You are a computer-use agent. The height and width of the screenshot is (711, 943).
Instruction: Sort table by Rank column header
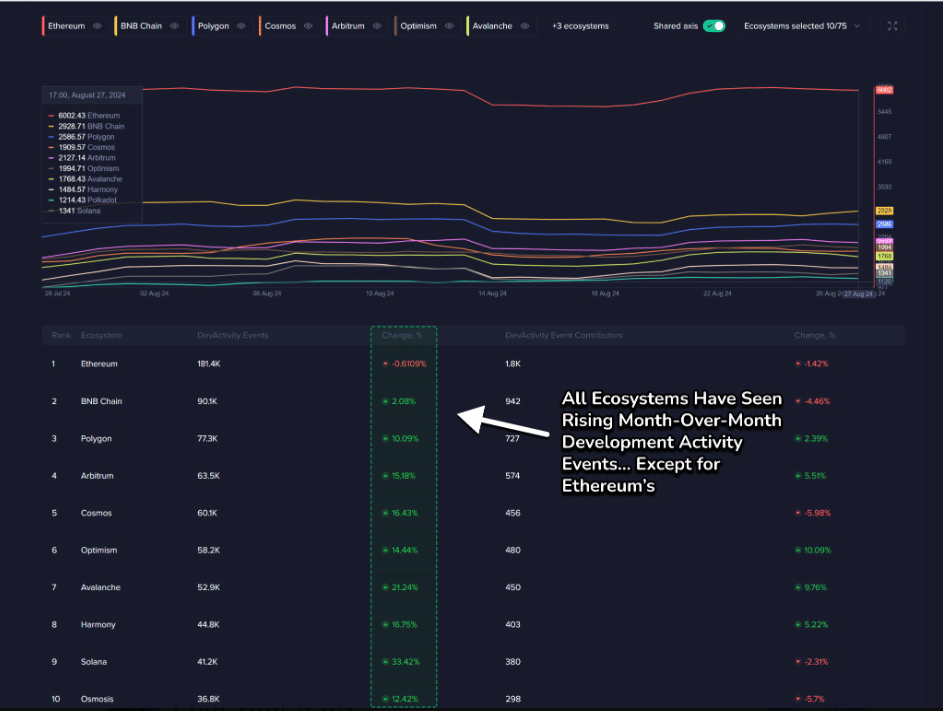[61, 335]
